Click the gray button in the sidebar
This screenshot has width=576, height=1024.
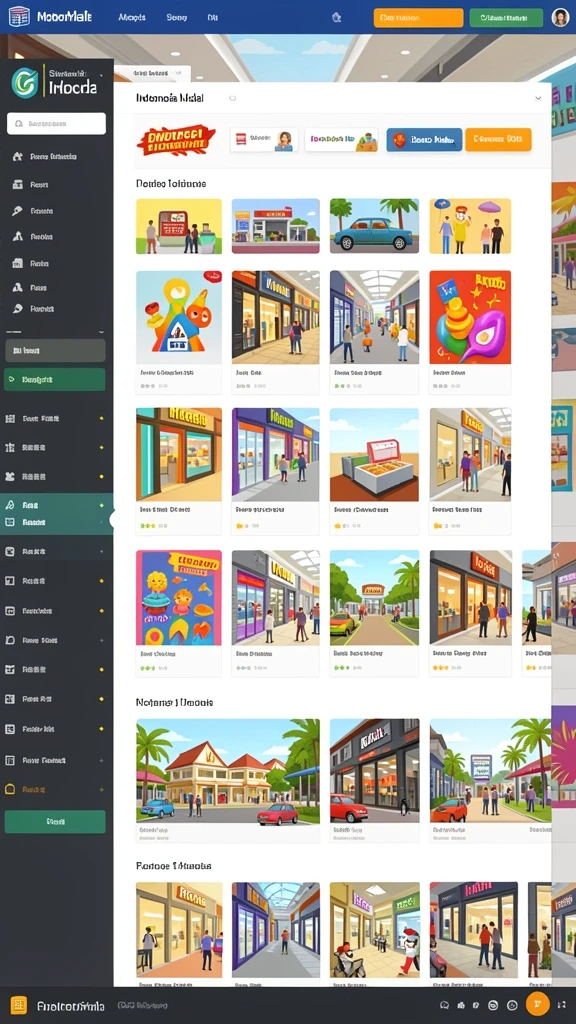tap(55, 351)
